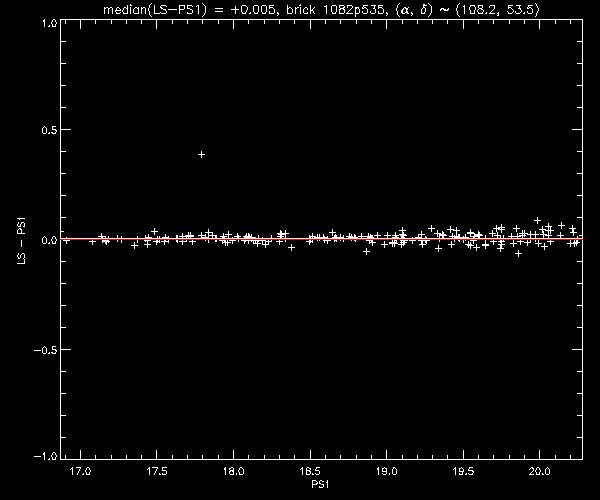The image size is (600, 500).
Task: Click the y-axis tick label '1.0' at top
Action: pos(50,23)
